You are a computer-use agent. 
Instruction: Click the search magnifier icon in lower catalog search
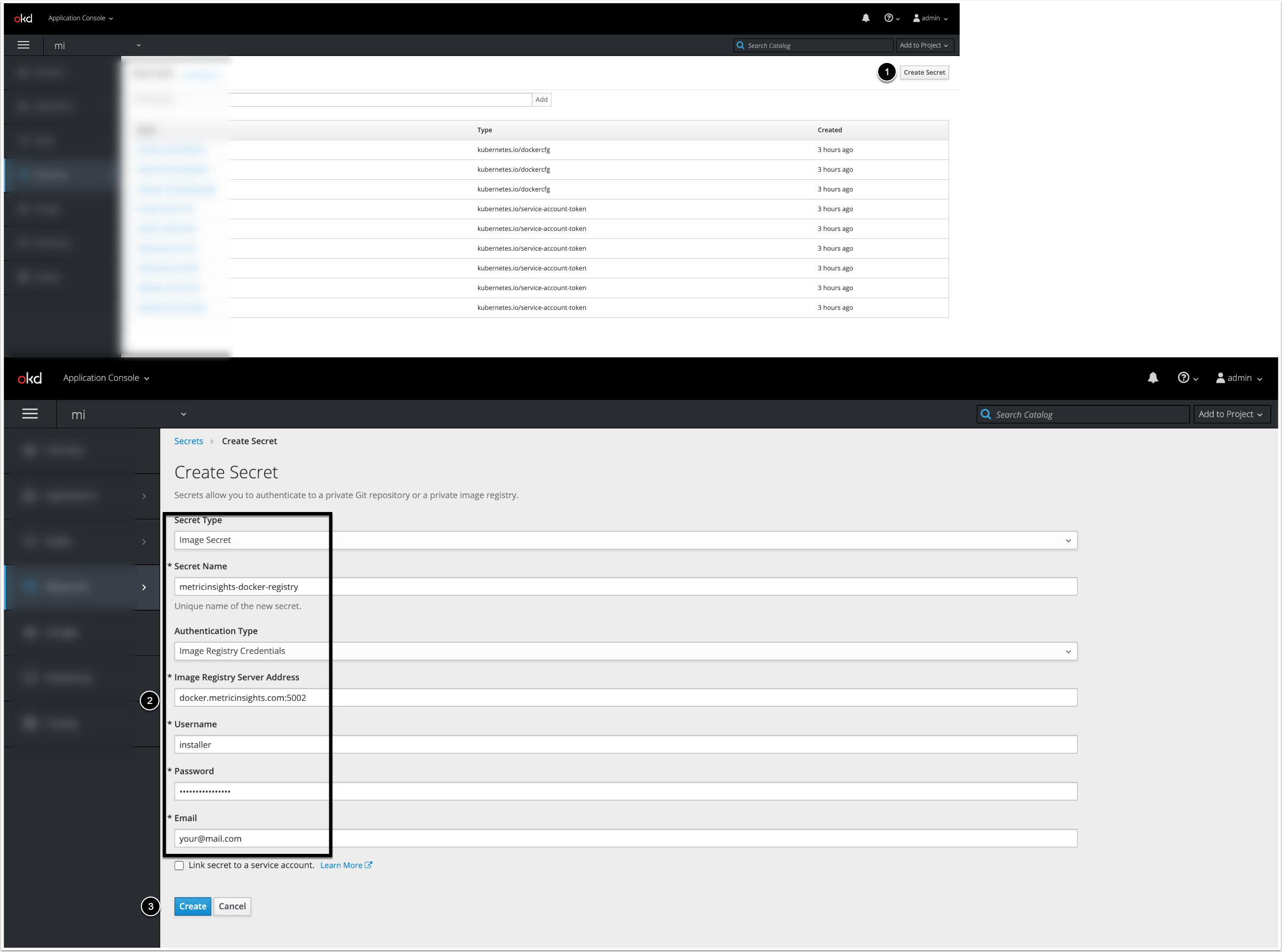click(986, 414)
